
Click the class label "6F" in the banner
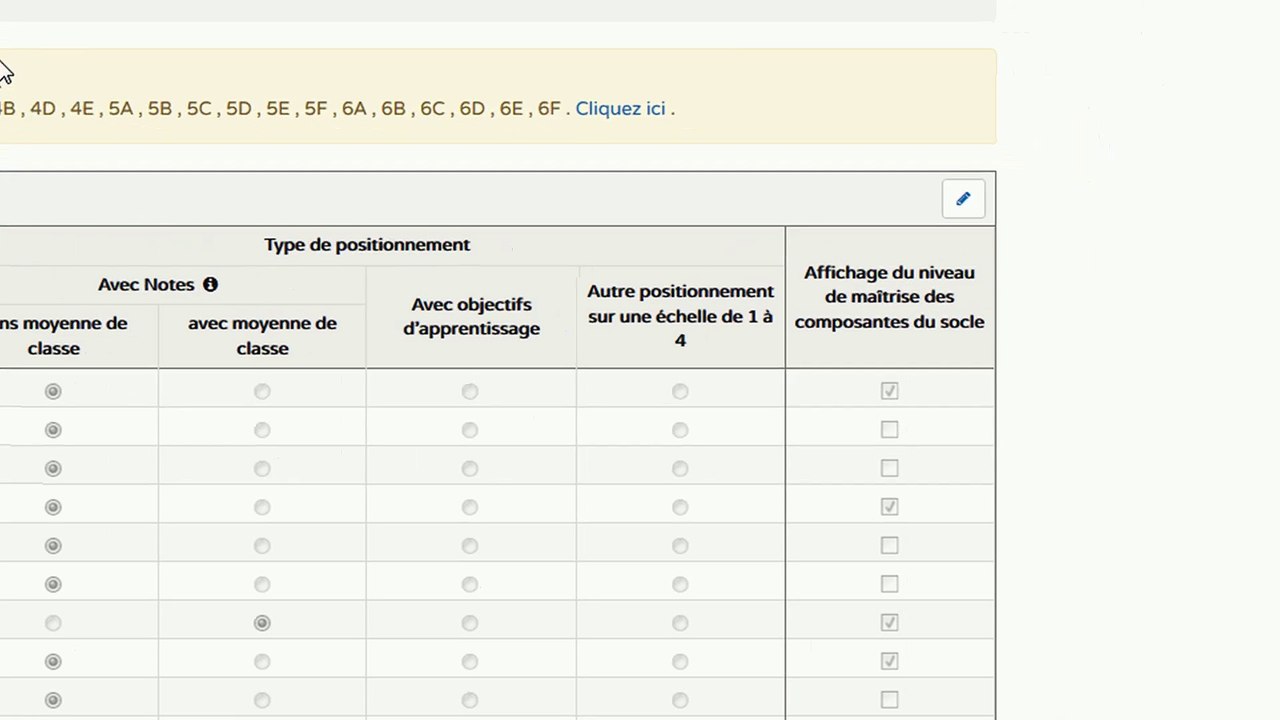pyautogui.click(x=549, y=108)
